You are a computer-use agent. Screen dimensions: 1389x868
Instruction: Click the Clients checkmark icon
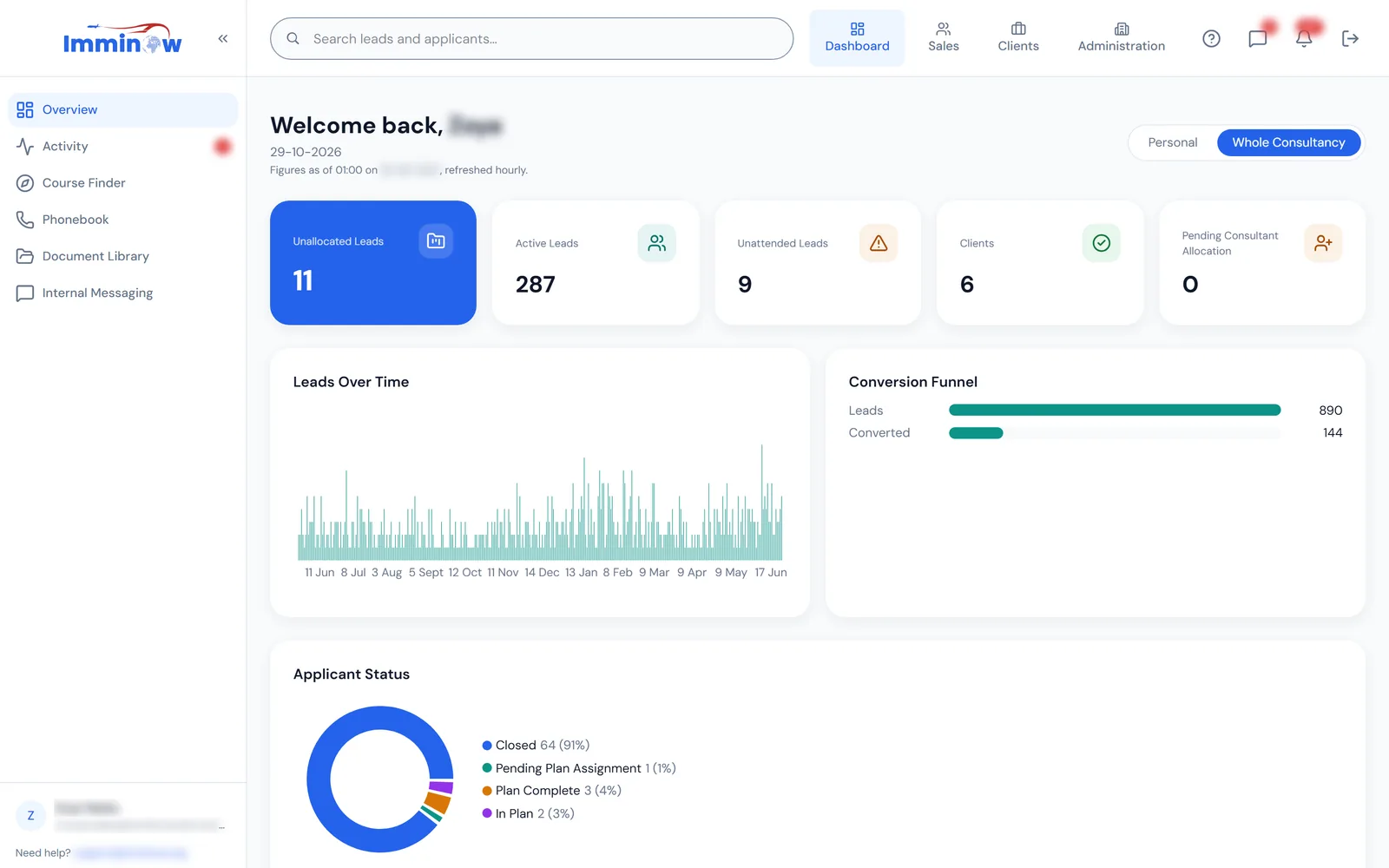click(1101, 243)
